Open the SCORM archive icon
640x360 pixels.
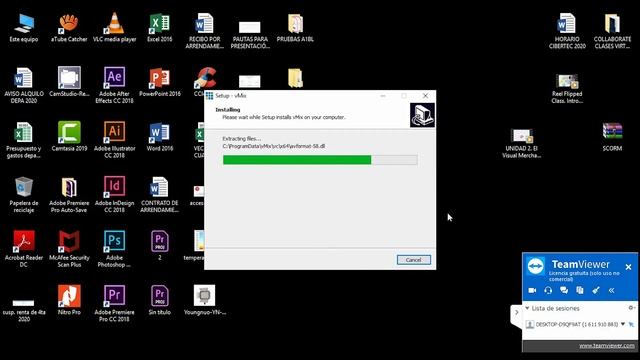[x=612, y=136]
